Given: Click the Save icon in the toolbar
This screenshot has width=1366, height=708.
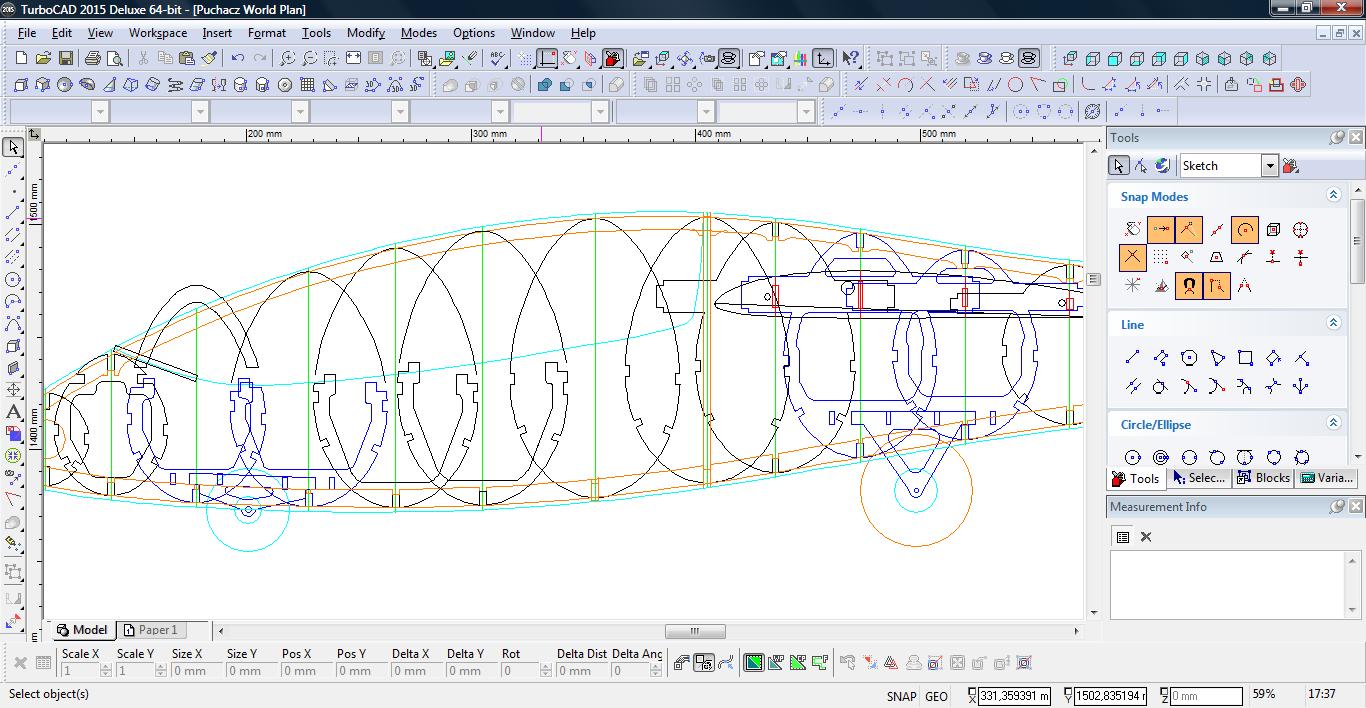Looking at the screenshot, I should (x=65, y=59).
